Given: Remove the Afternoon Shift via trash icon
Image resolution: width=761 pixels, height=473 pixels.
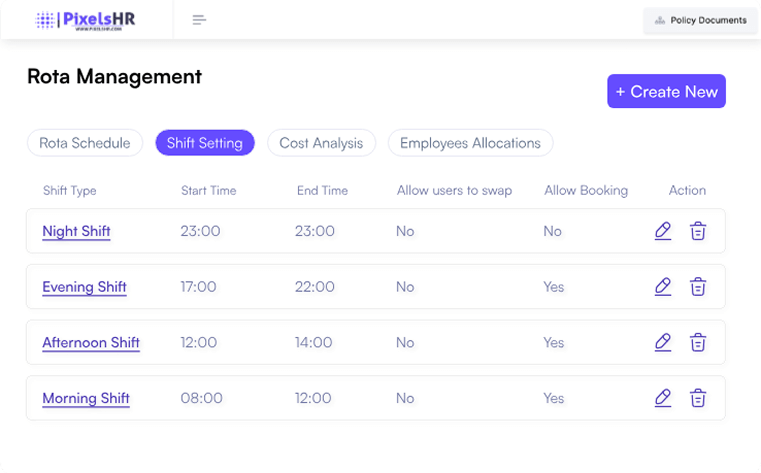Looking at the screenshot, I should (x=698, y=342).
